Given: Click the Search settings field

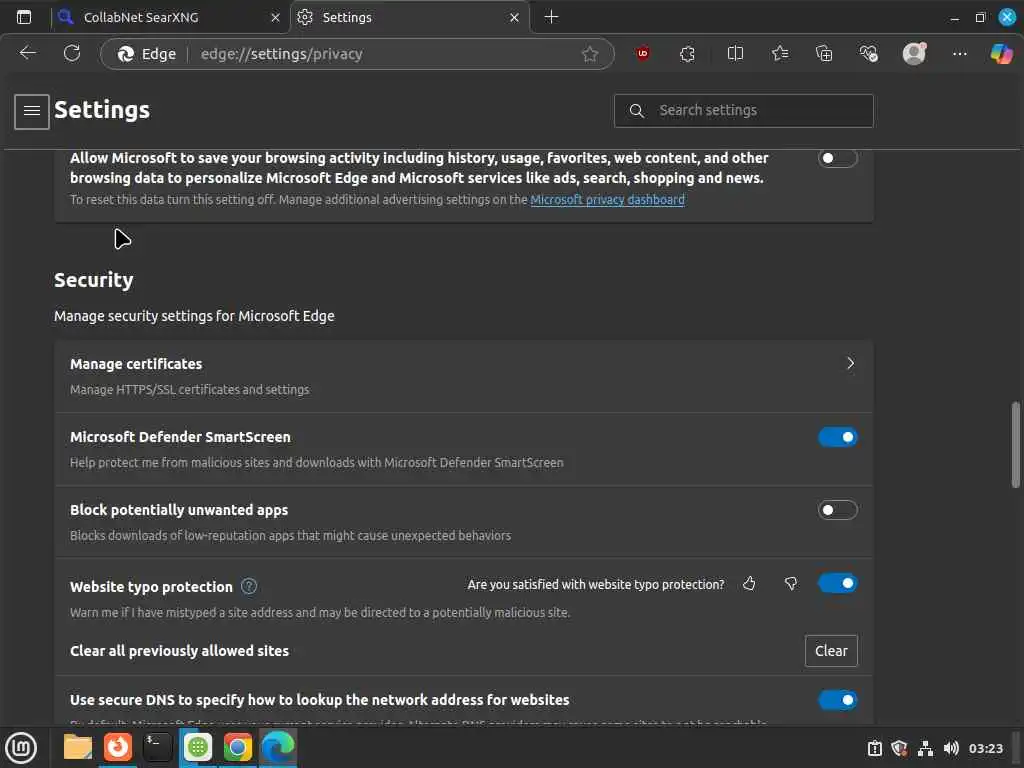Looking at the screenshot, I should [x=743, y=110].
